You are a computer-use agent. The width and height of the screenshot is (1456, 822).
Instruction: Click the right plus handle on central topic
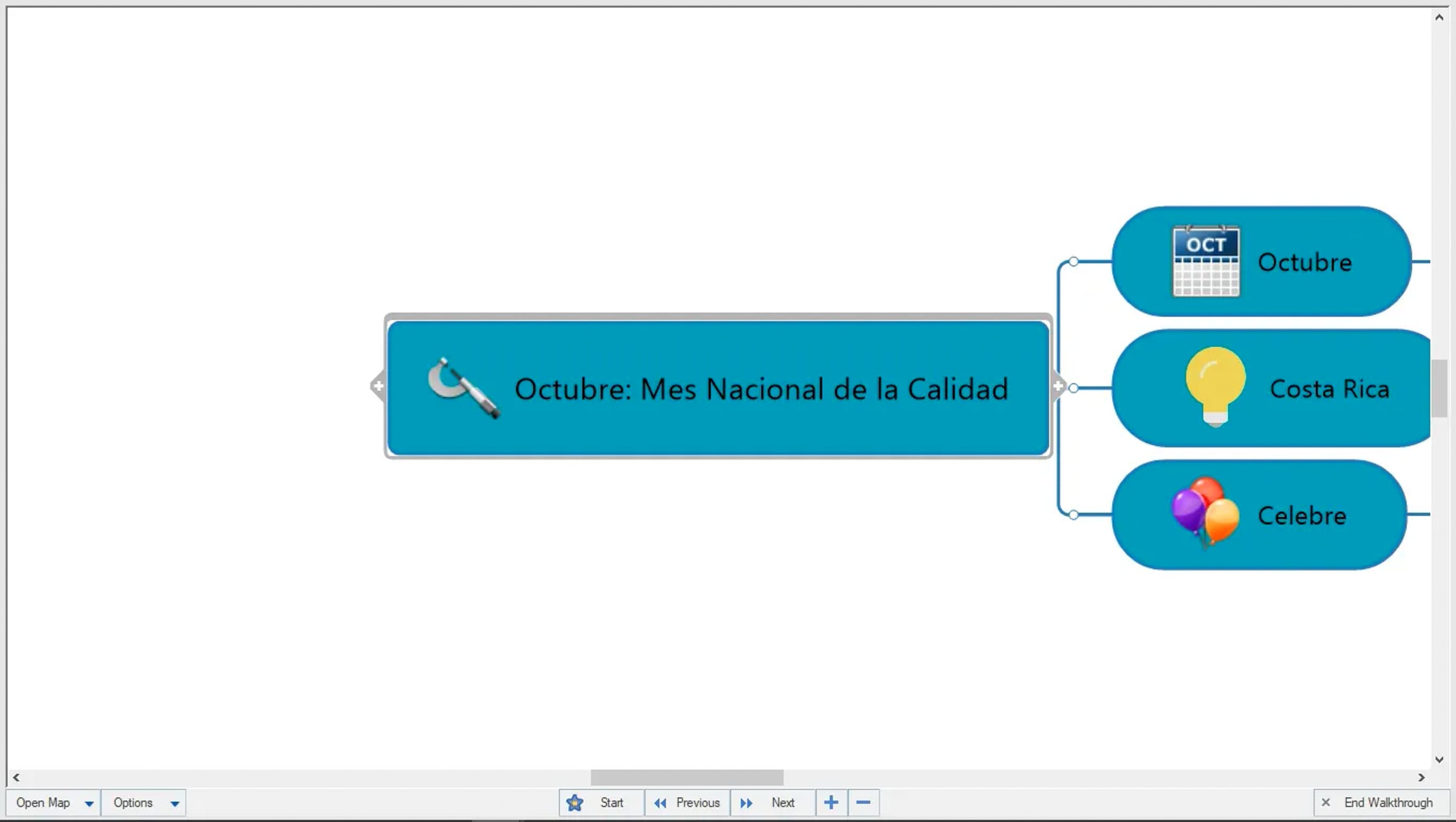click(1057, 386)
